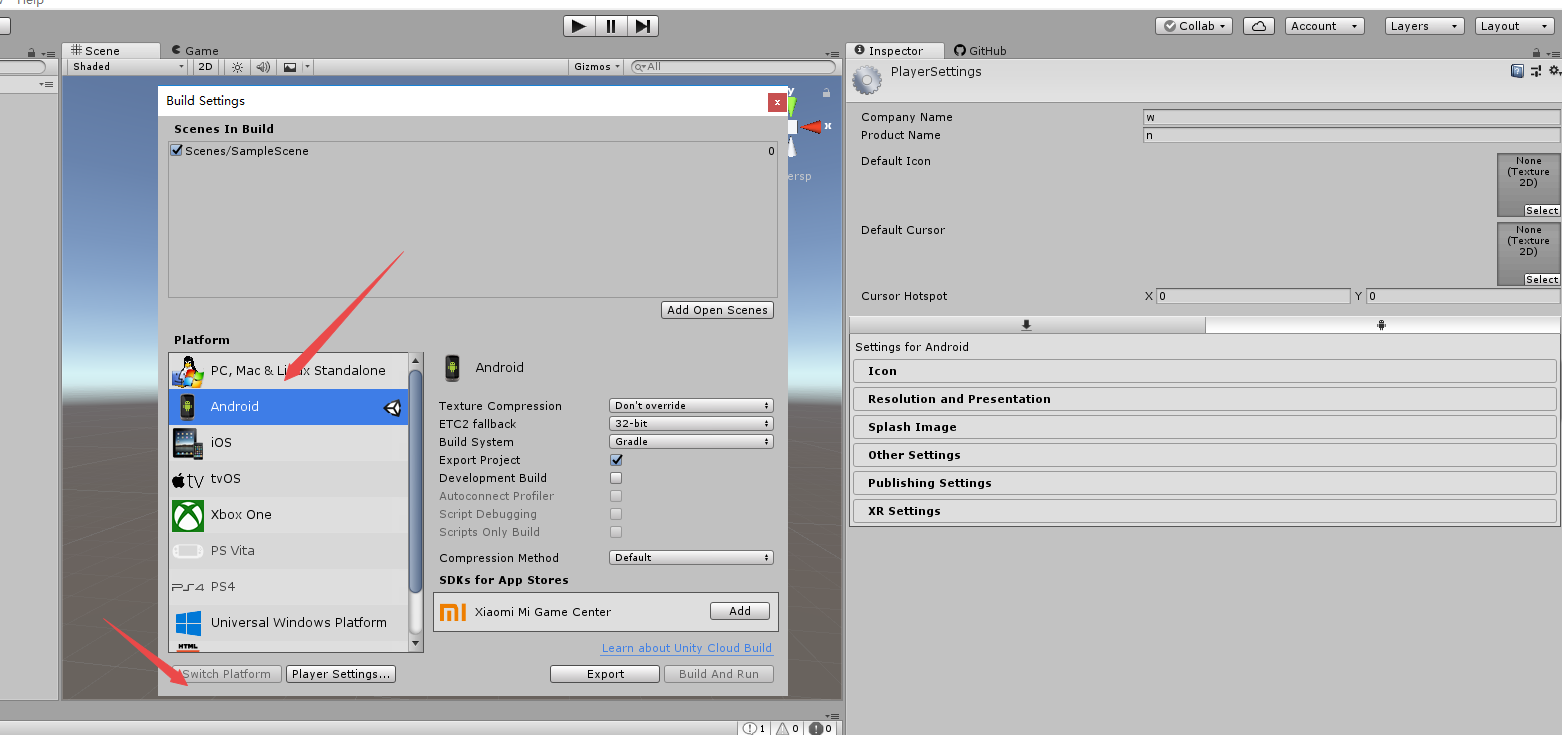Image resolution: width=1562 pixels, height=735 pixels.
Task: Open the Account dropdown
Action: coord(1324,26)
